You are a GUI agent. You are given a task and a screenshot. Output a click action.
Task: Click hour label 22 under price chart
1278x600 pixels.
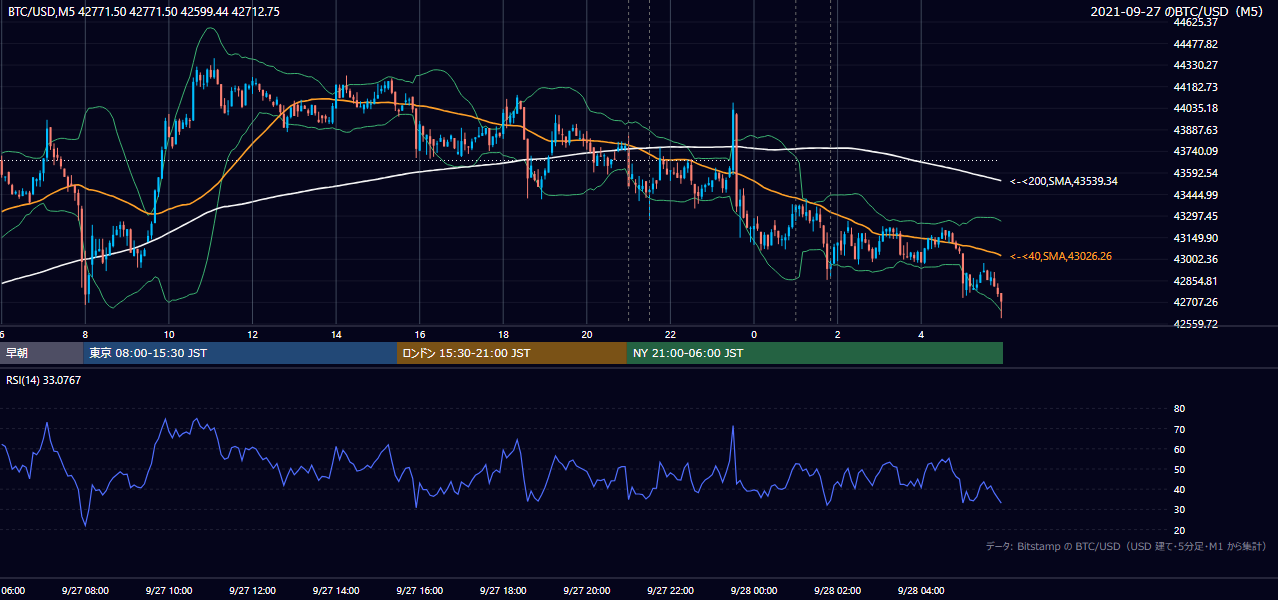(x=670, y=334)
